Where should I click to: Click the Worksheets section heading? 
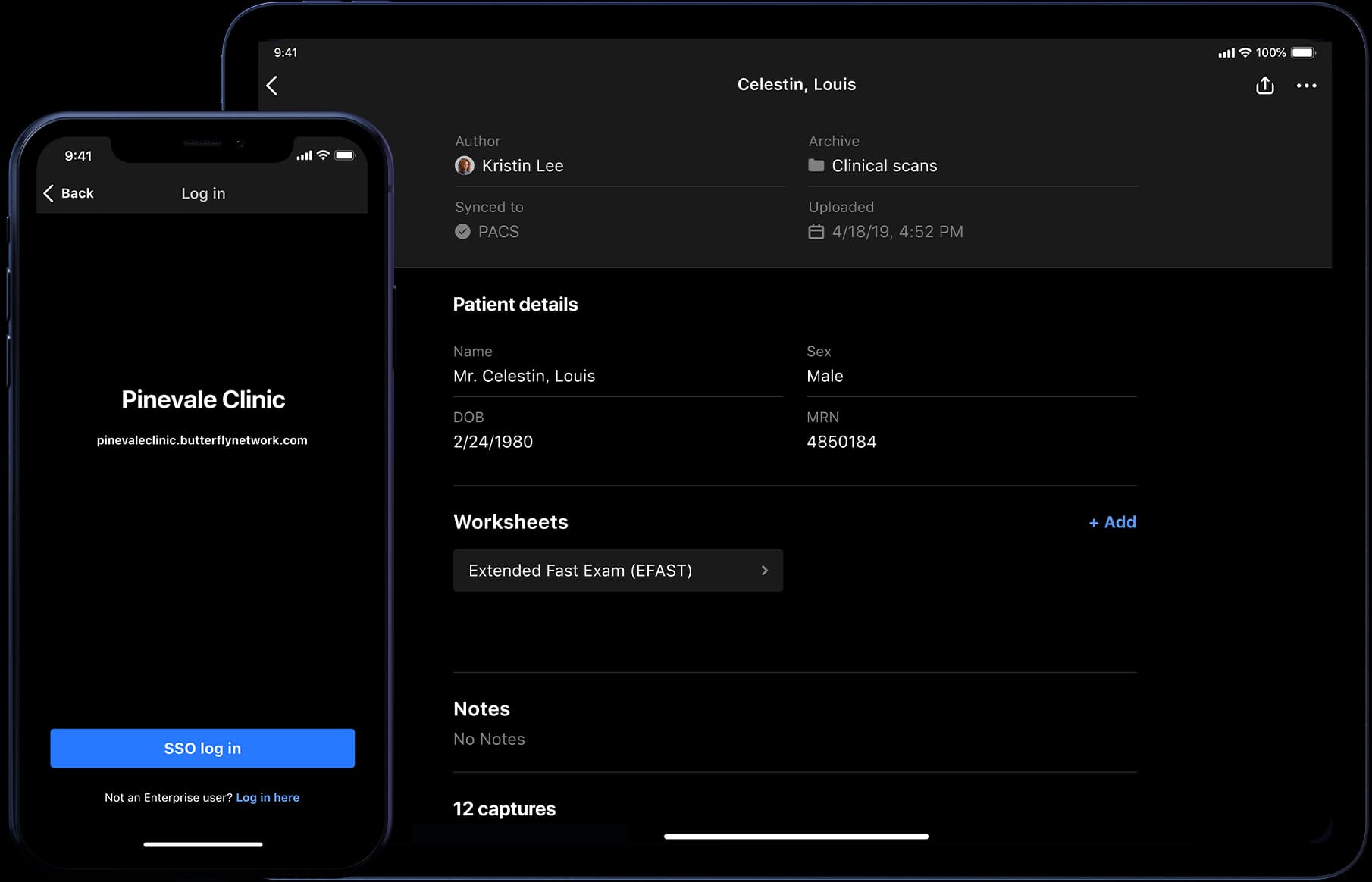pos(511,522)
